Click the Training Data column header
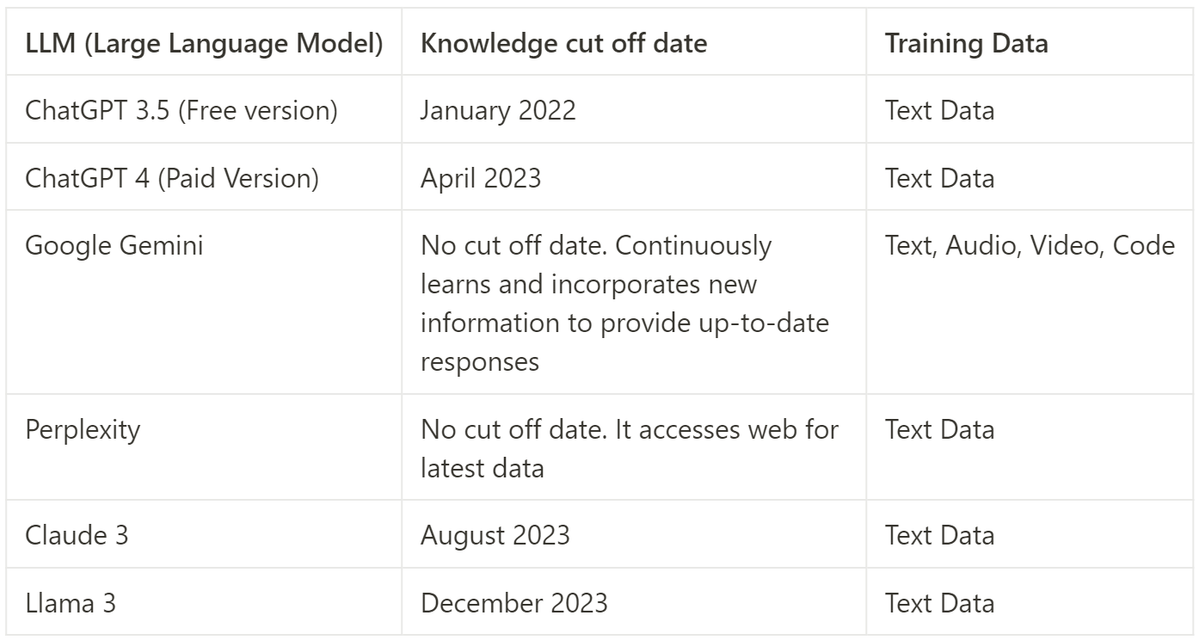 [x=966, y=44]
